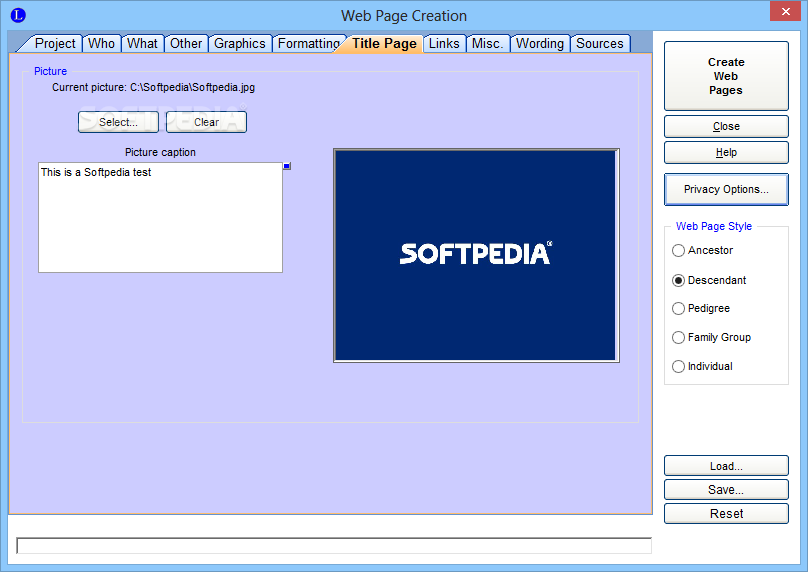The height and width of the screenshot is (572, 808).
Task: Switch to the Project tab
Action: click(55, 43)
